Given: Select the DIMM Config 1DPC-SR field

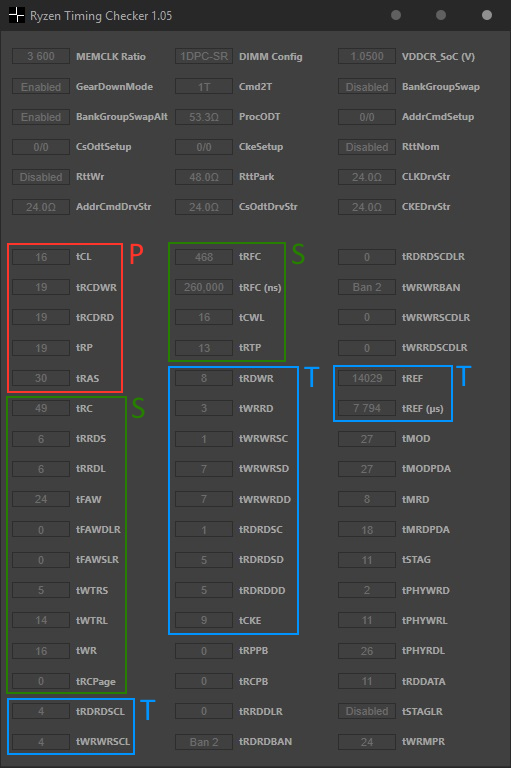Looking at the screenshot, I should click(204, 56).
